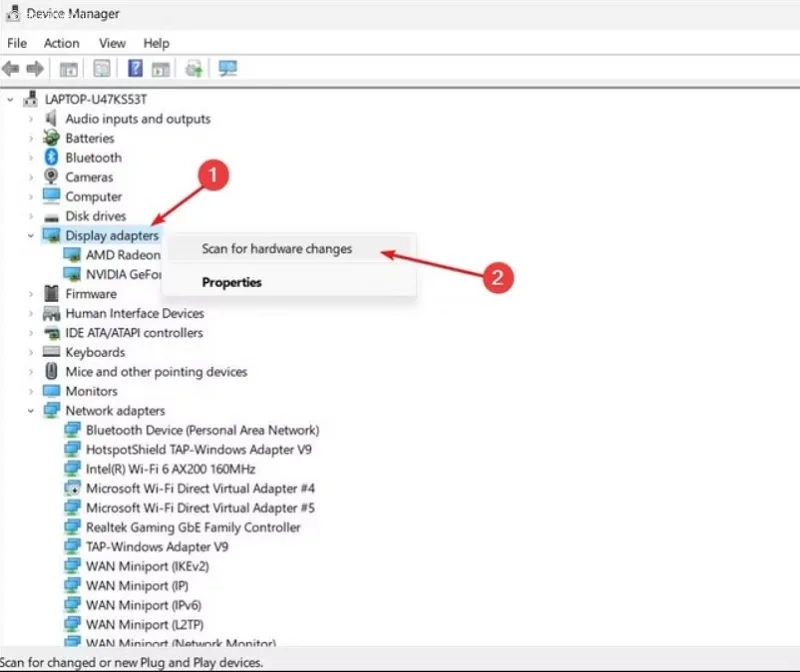Image resolution: width=800 pixels, height=672 pixels.
Task: Expand the Audio inputs and outputs node
Action: tap(31, 119)
